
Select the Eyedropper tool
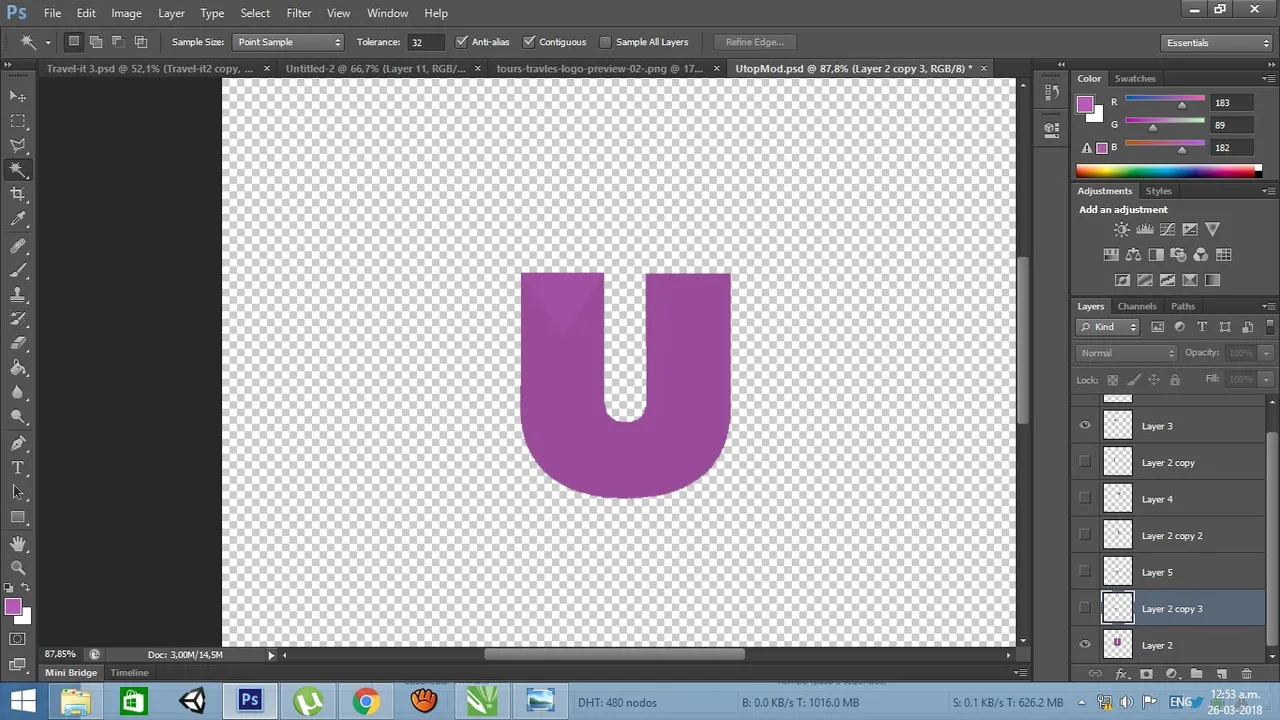point(18,220)
